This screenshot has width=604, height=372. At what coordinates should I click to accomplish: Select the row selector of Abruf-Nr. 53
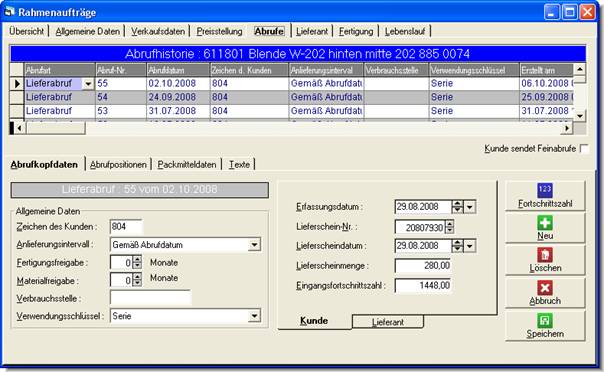coord(17,111)
